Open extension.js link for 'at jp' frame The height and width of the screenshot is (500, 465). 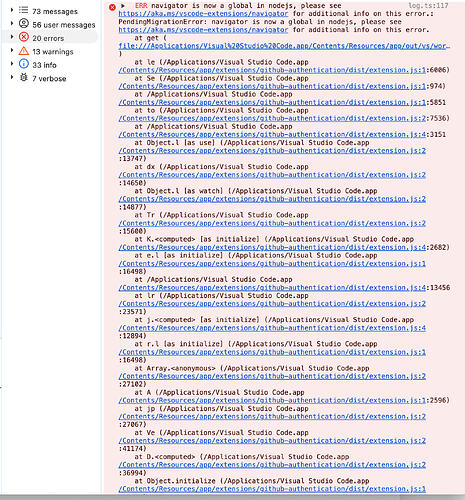tap(272, 416)
